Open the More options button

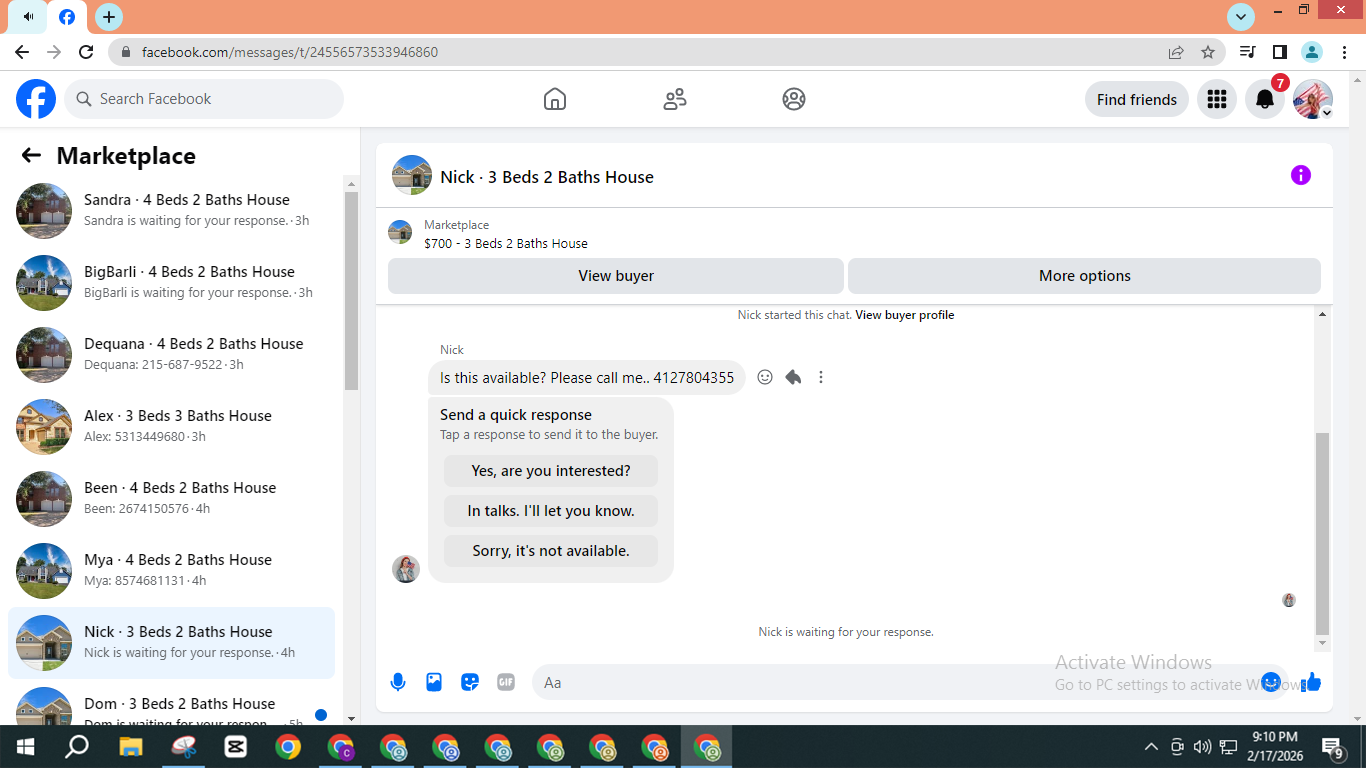click(x=1085, y=276)
